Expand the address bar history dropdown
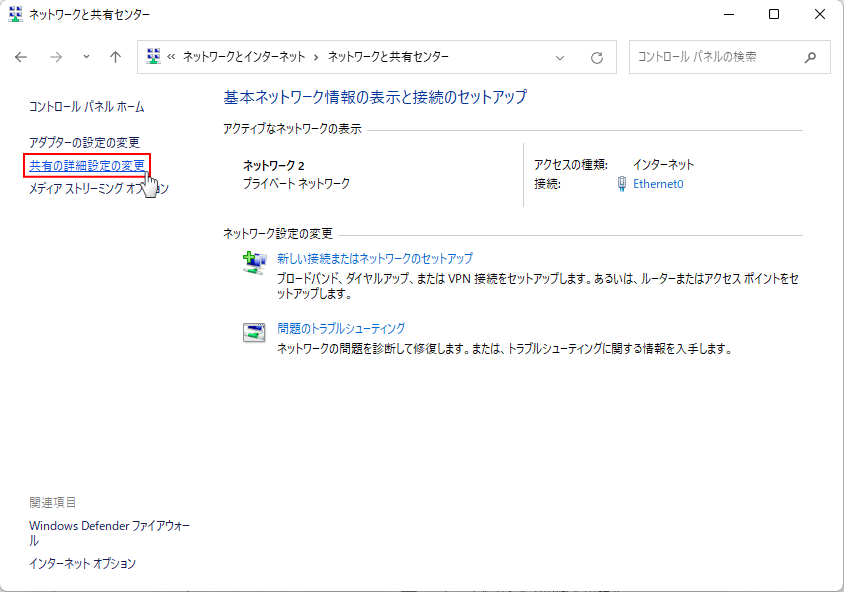The height and width of the screenshot is (592, 844). pyautogui.click(x=560, y=58)
